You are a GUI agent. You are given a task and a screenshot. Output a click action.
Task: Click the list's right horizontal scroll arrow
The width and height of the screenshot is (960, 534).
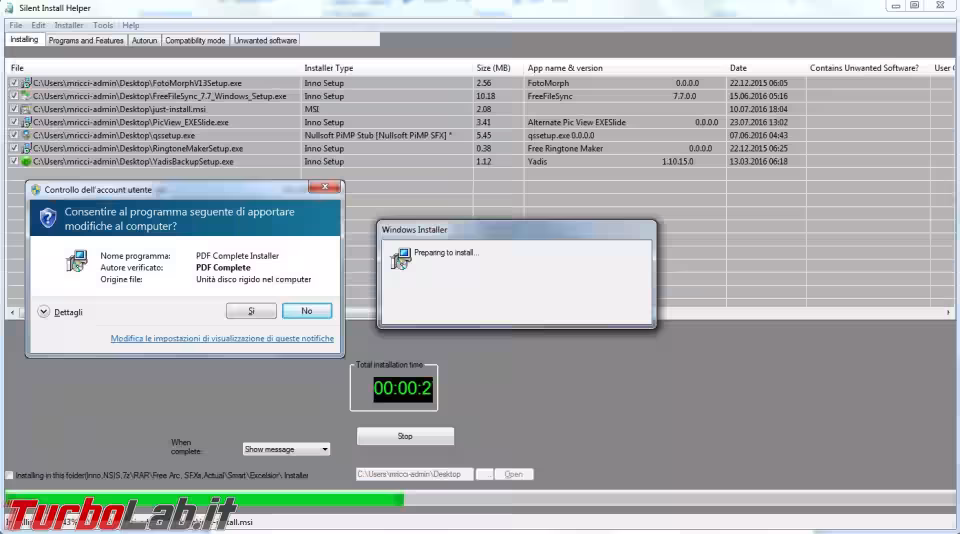point(948,312)
